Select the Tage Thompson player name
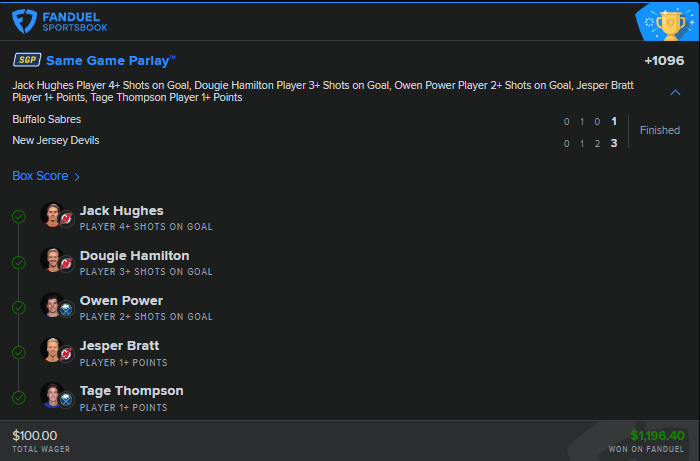The image size is (700, 461). tap(131, 391)
